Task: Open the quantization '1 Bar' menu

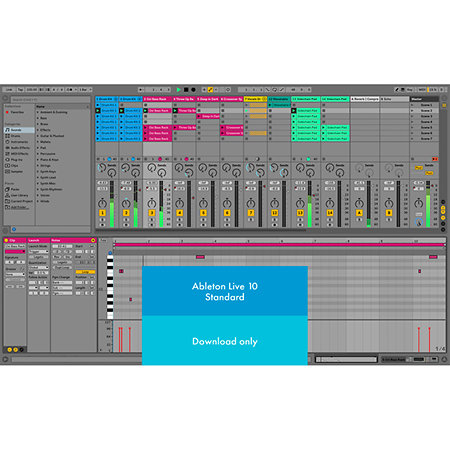Action: tap(85, 90)
